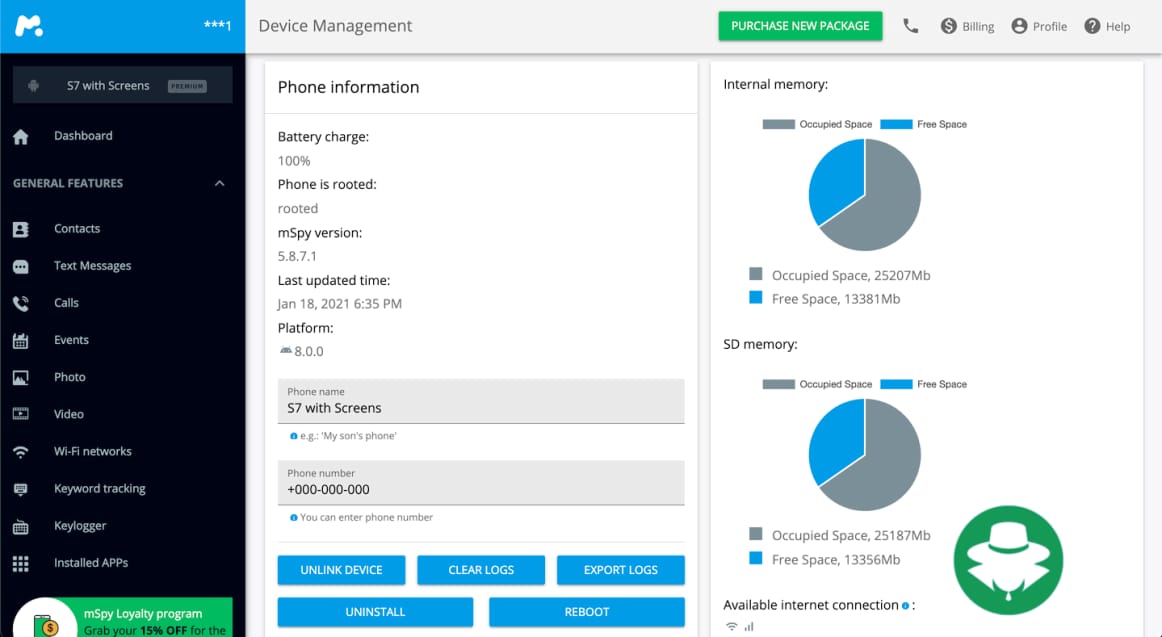1162x637 pixels.
Task: Collapse the General Features section
Action: tap(219, 184)
